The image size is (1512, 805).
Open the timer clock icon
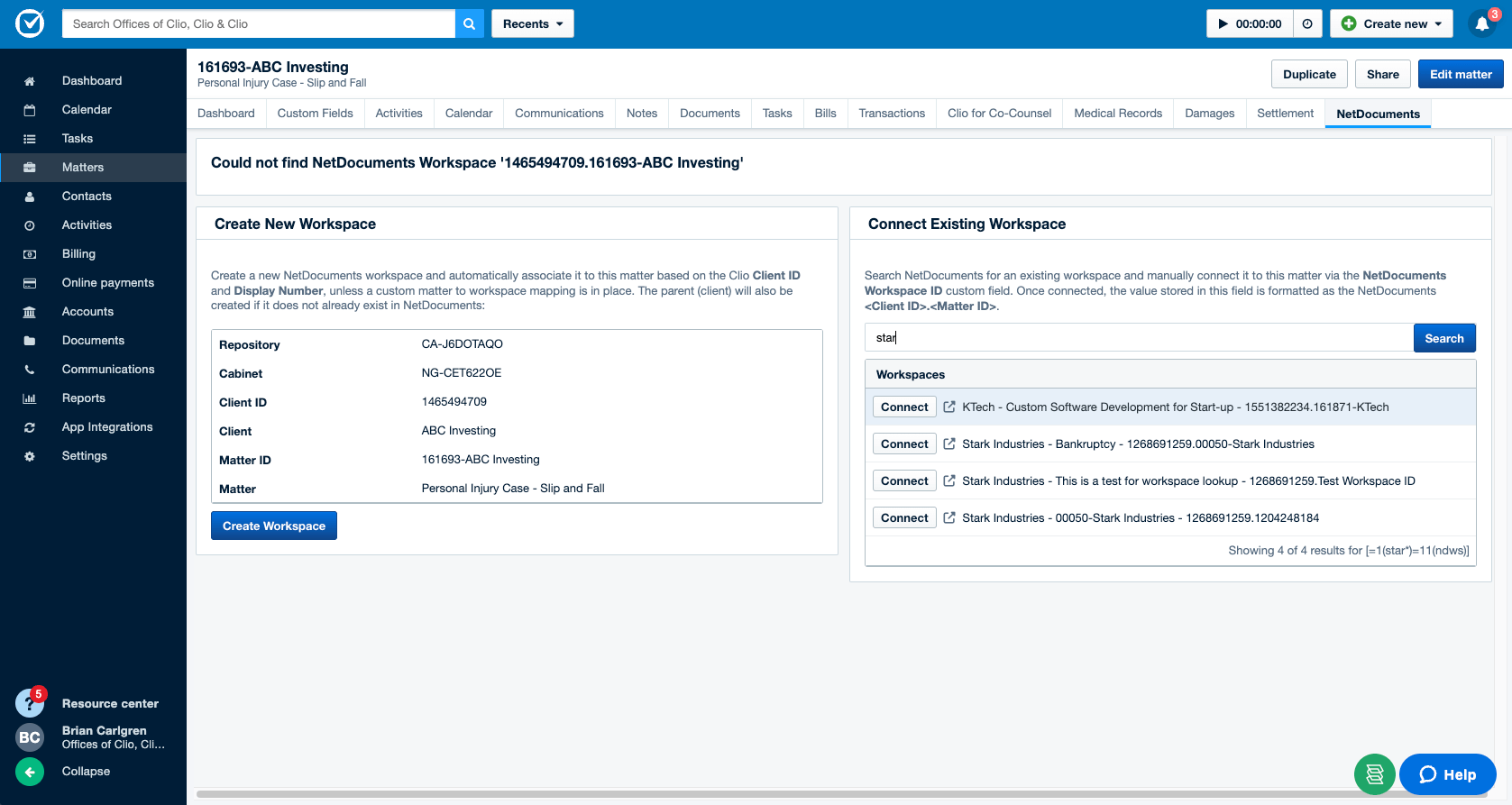coord(1307,23)
